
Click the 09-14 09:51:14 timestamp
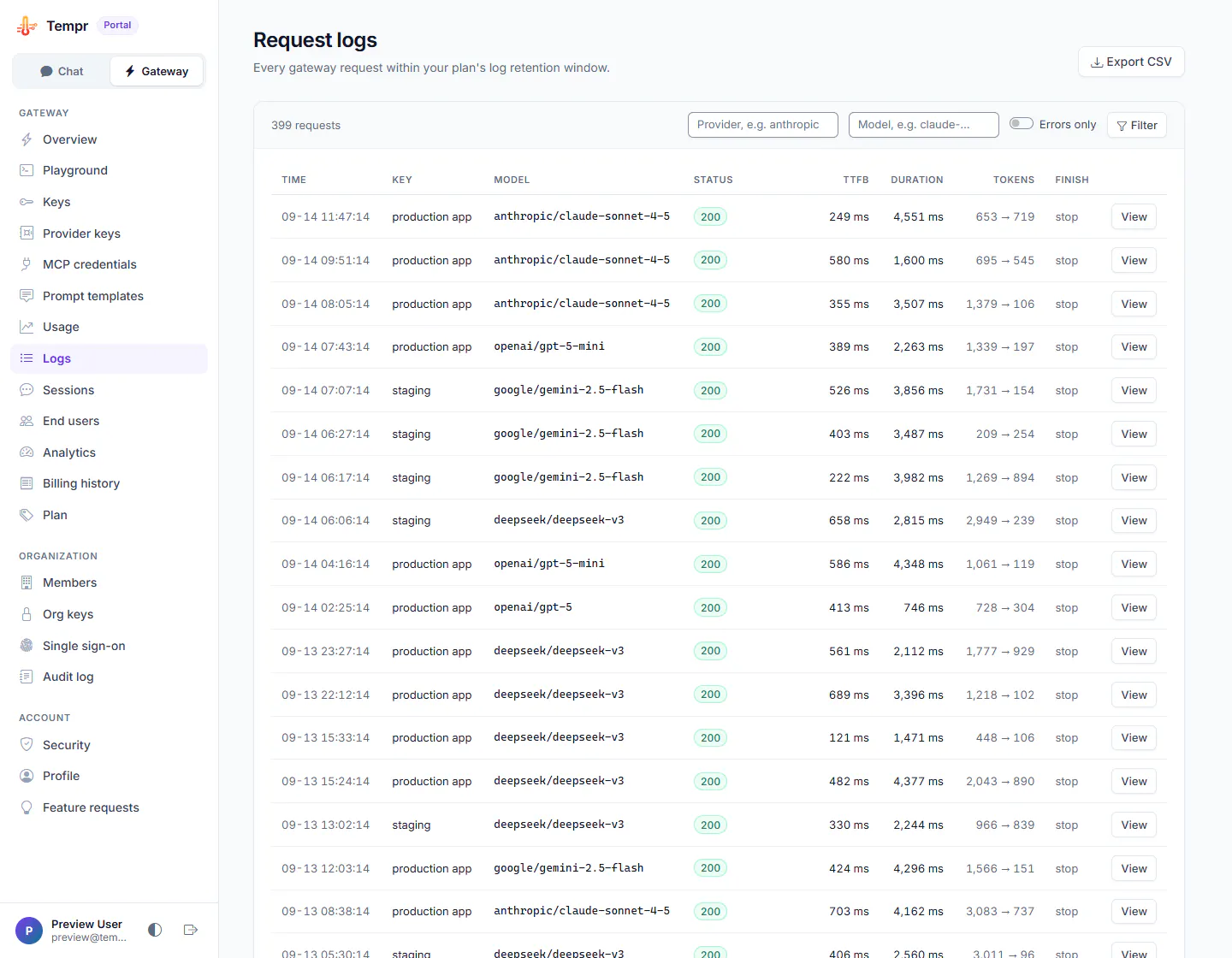pyautogui.click(x=326, y=261)
